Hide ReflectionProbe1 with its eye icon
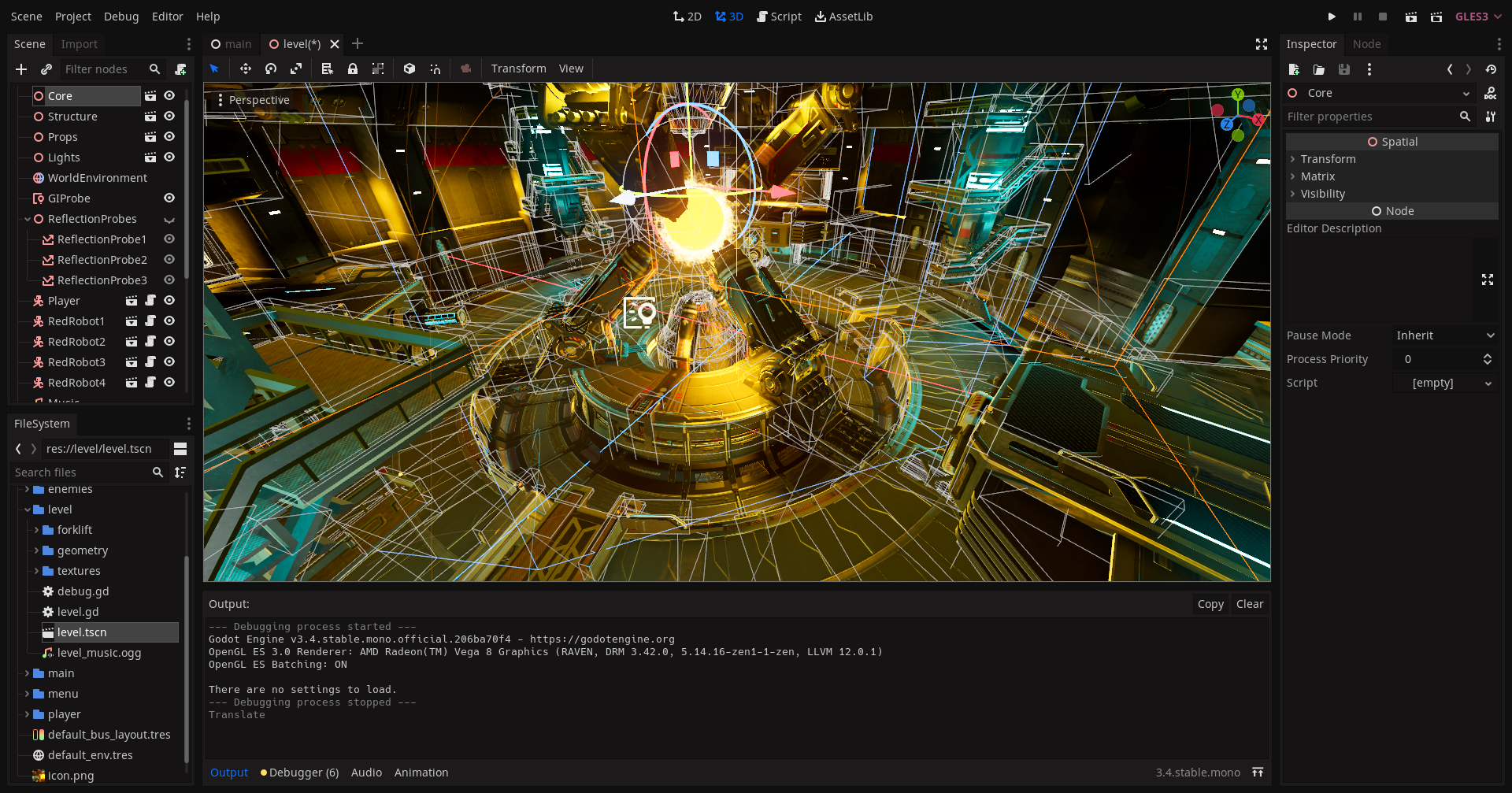Viewport: 1512px width, 793px height. click(169, 239)
